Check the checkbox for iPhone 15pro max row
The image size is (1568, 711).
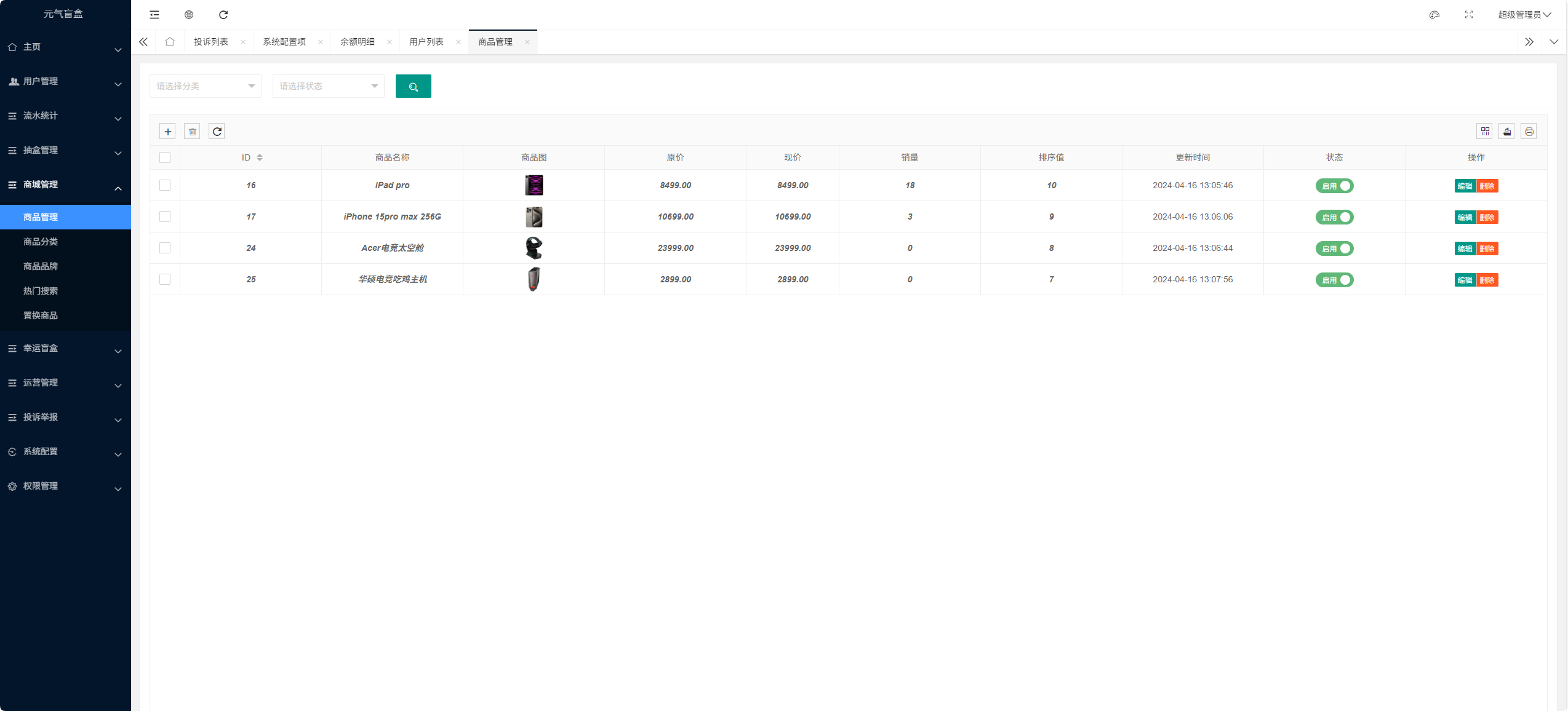[x=165, y=216]
